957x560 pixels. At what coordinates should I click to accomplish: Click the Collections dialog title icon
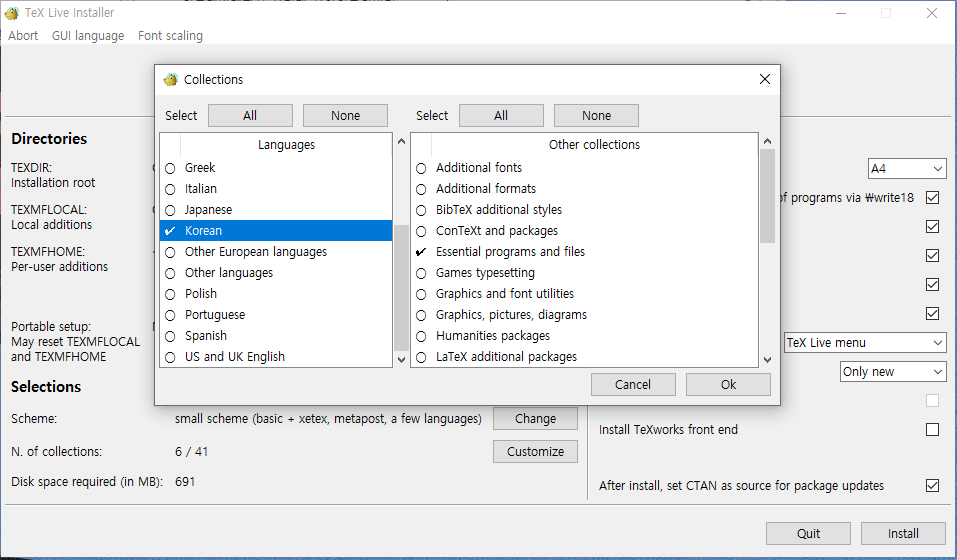(x=171, y=79)
